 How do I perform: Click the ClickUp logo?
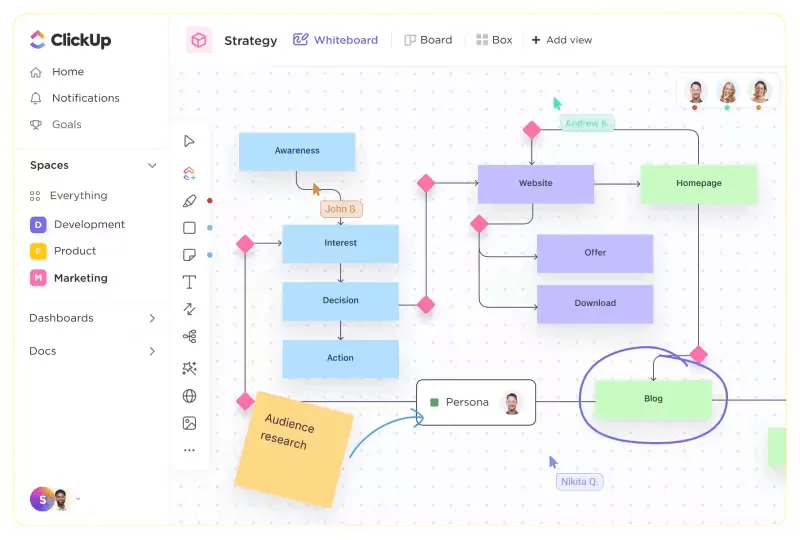pyautogui.click(x=70, y=40)
